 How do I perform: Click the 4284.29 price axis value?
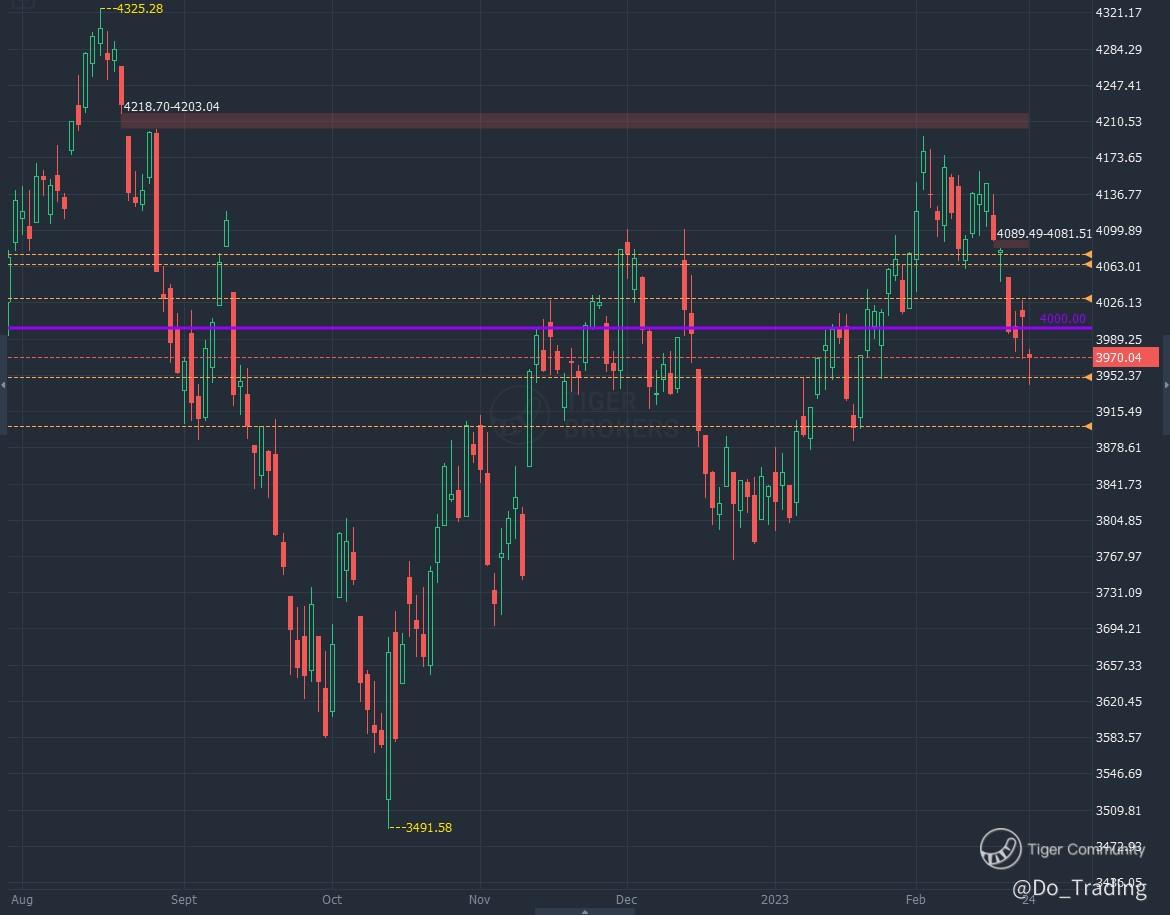click(x=1119, y=49)
